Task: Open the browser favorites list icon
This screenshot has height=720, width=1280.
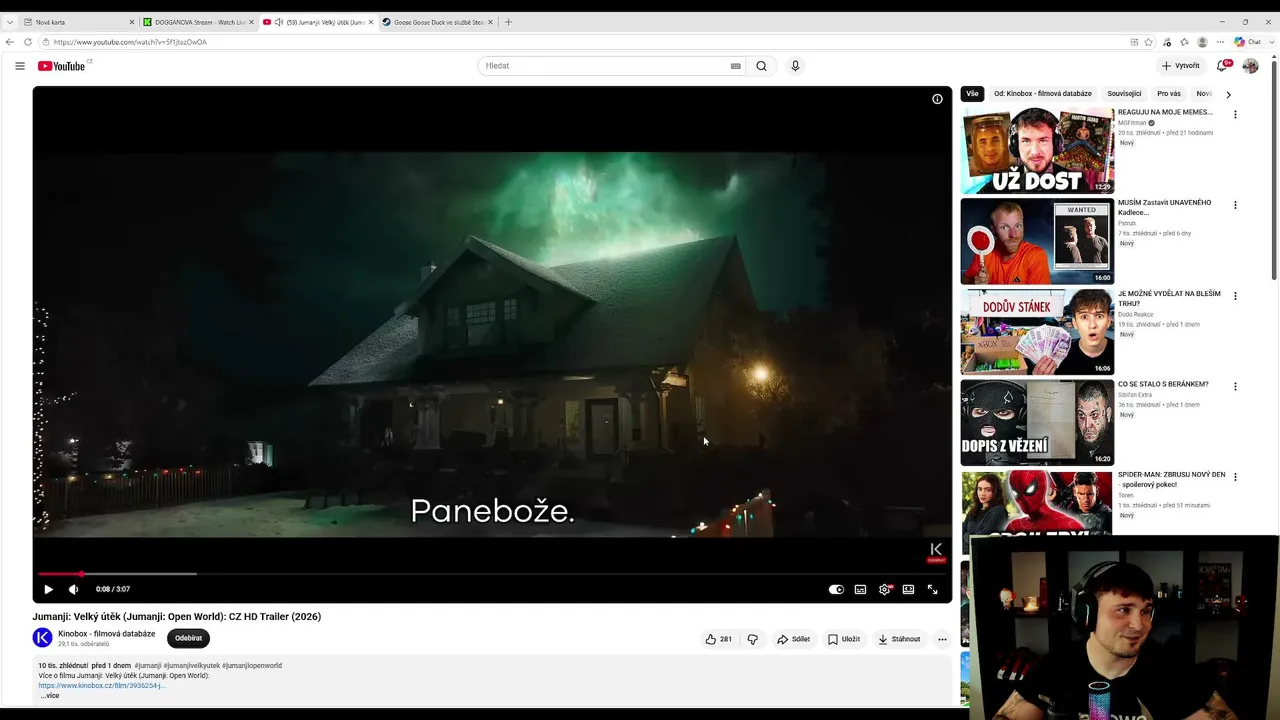Action: coord(1184,42)
